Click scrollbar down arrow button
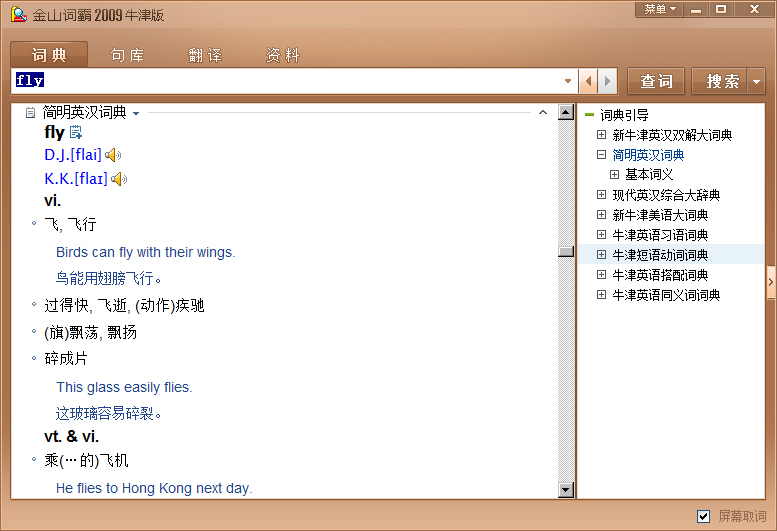 (565, 490)
